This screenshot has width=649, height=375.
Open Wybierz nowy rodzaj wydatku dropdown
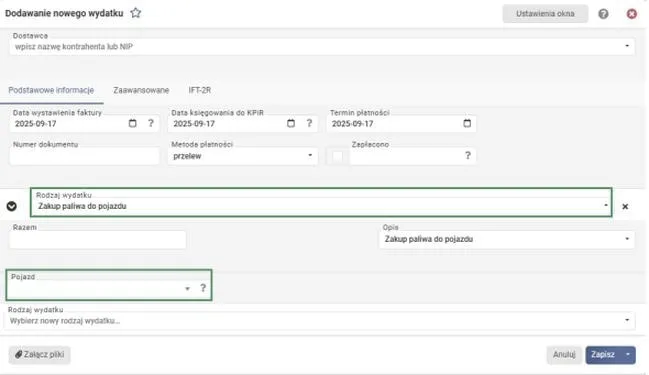click(627, 320)
